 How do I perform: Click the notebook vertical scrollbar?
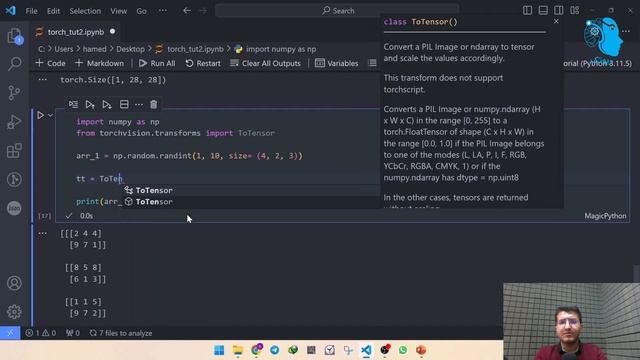[637, 273]
